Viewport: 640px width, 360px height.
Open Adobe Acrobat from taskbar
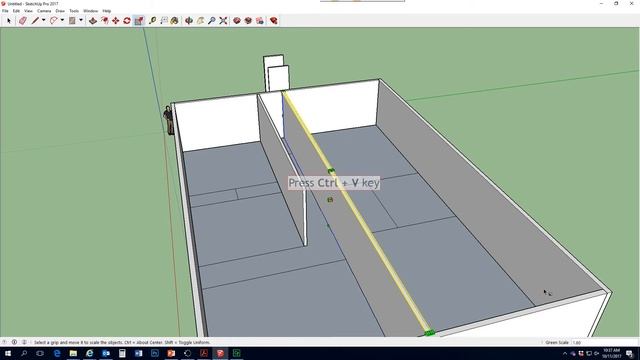[x=204, y=353]
